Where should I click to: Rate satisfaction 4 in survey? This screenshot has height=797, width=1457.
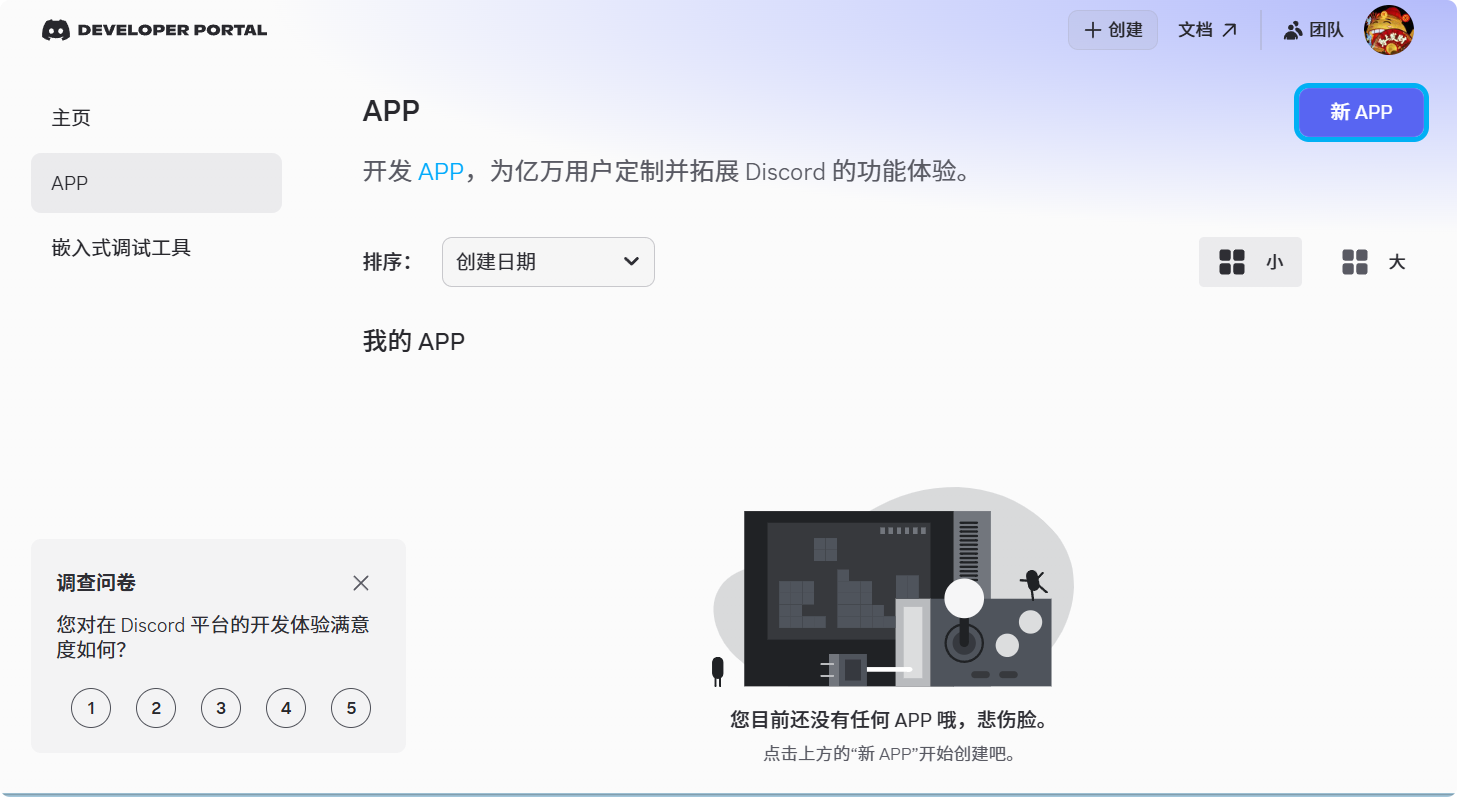pyautogui.click(x=286, y=708)
